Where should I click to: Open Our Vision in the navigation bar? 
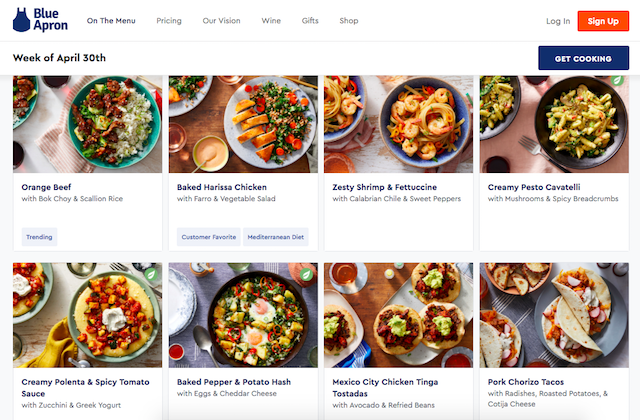tap(222, 21)
